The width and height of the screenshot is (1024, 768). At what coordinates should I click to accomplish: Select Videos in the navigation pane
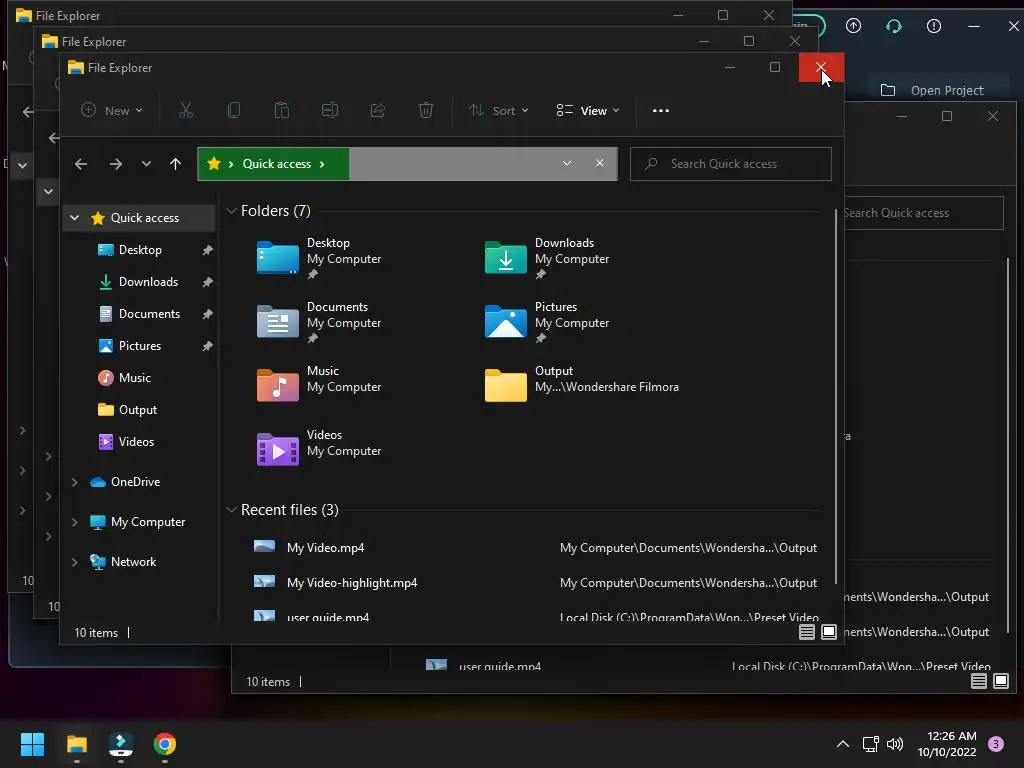coord(136,441)
